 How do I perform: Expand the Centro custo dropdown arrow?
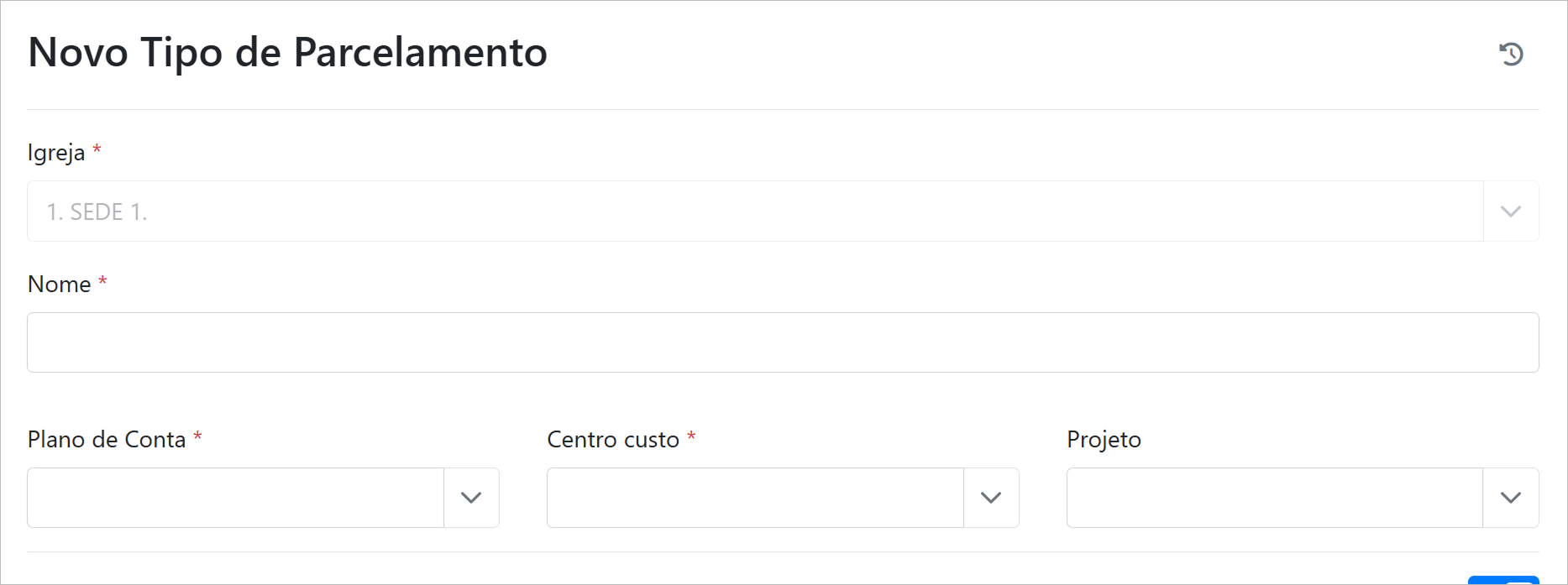[x=991, y=498]
